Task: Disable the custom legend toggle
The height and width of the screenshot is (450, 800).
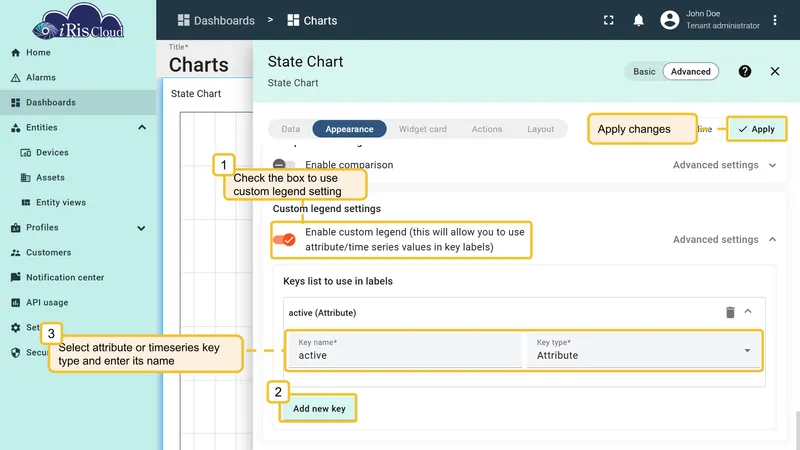Action: (284, 239)
